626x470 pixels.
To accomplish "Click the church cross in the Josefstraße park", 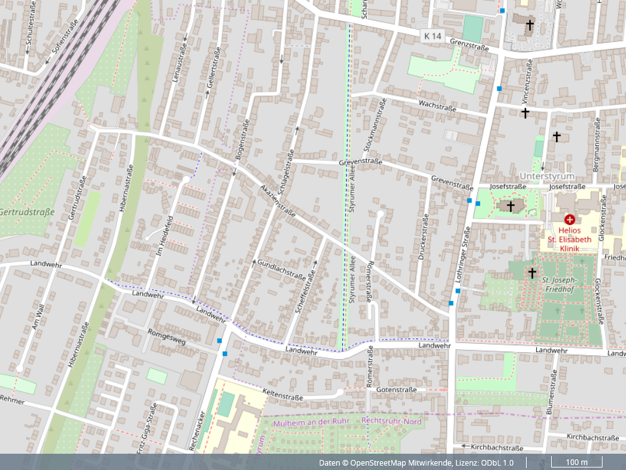I will tap(511, 206).
